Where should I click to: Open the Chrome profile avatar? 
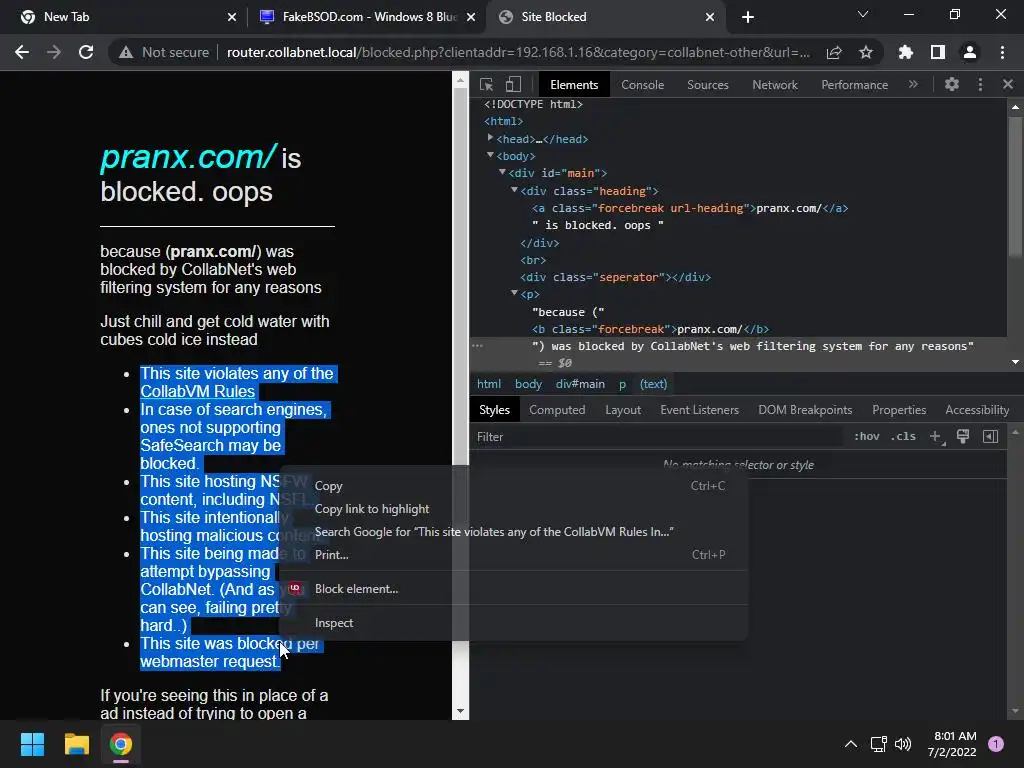(x=970, y=52)
